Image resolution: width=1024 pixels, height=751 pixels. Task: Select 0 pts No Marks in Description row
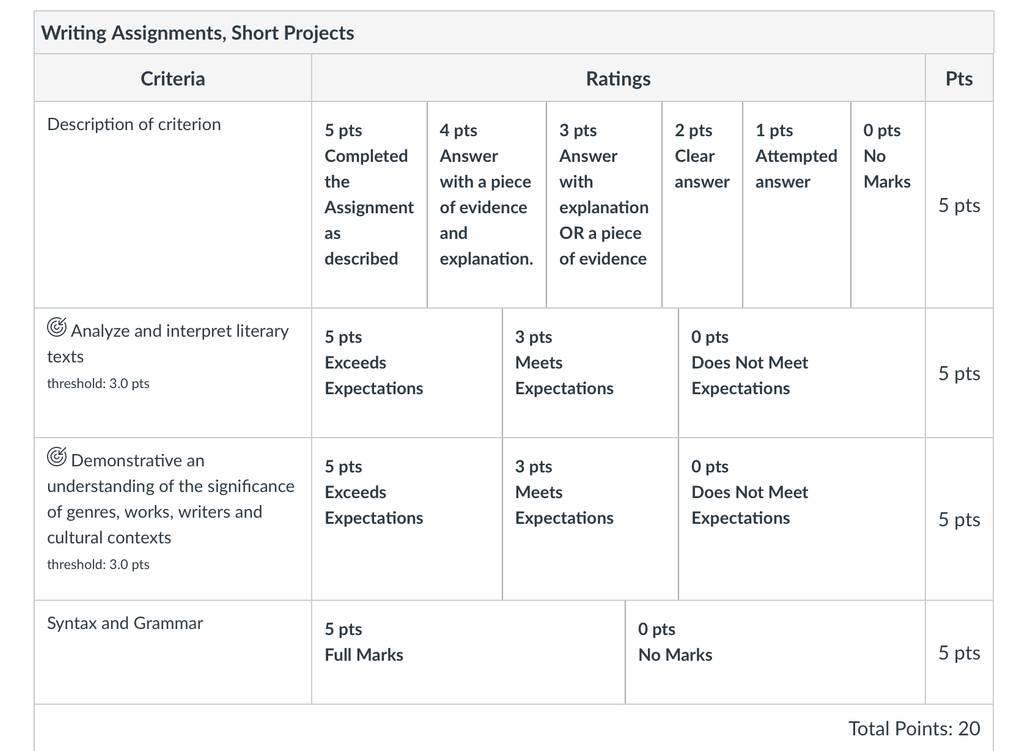[888, 204]
